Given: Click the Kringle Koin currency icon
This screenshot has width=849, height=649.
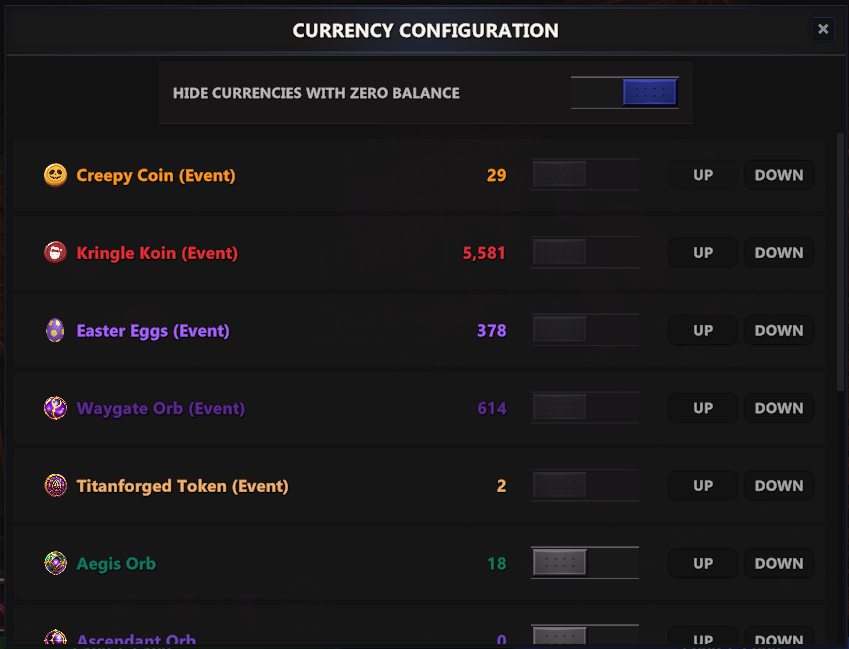Looking at the screenshot, I should pos(56,252).
